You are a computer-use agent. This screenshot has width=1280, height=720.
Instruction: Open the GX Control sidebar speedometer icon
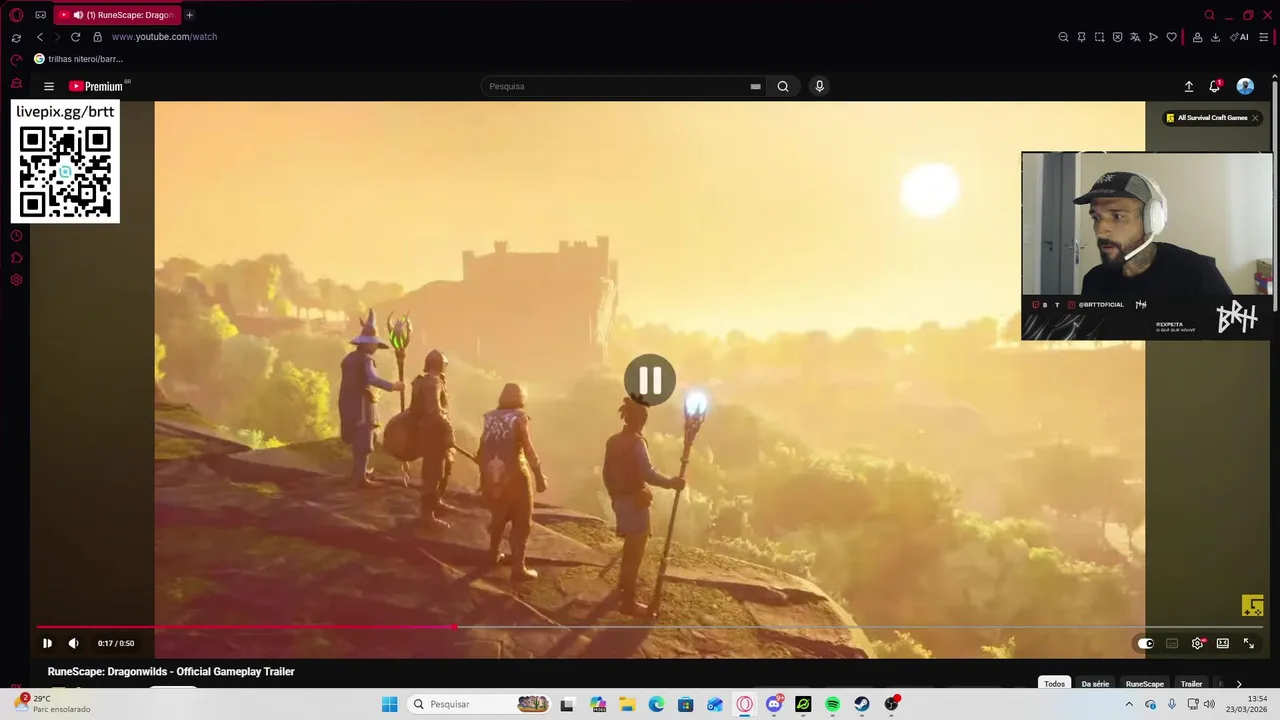[16, 60]
